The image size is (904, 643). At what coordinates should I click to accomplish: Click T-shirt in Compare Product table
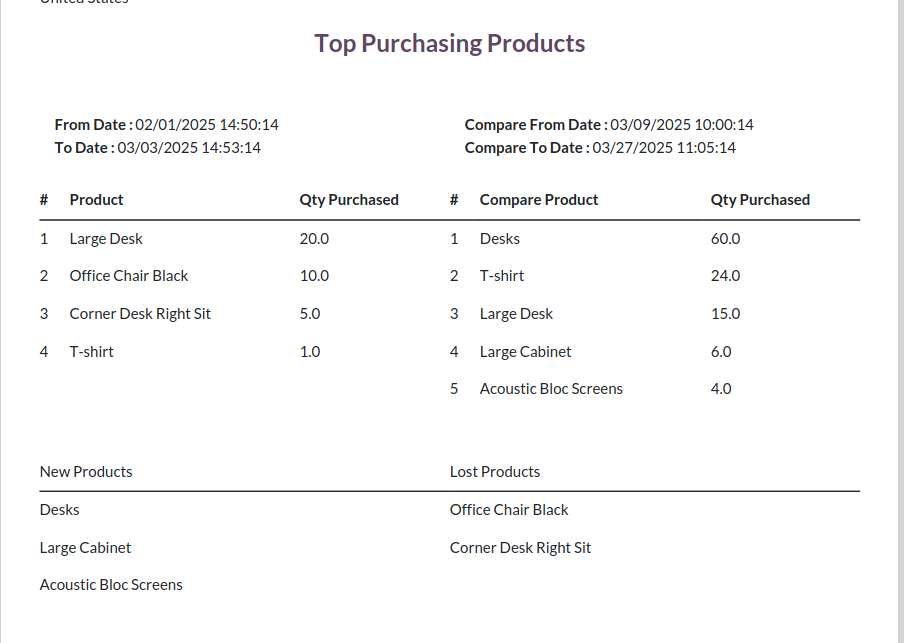coord(502,276)
